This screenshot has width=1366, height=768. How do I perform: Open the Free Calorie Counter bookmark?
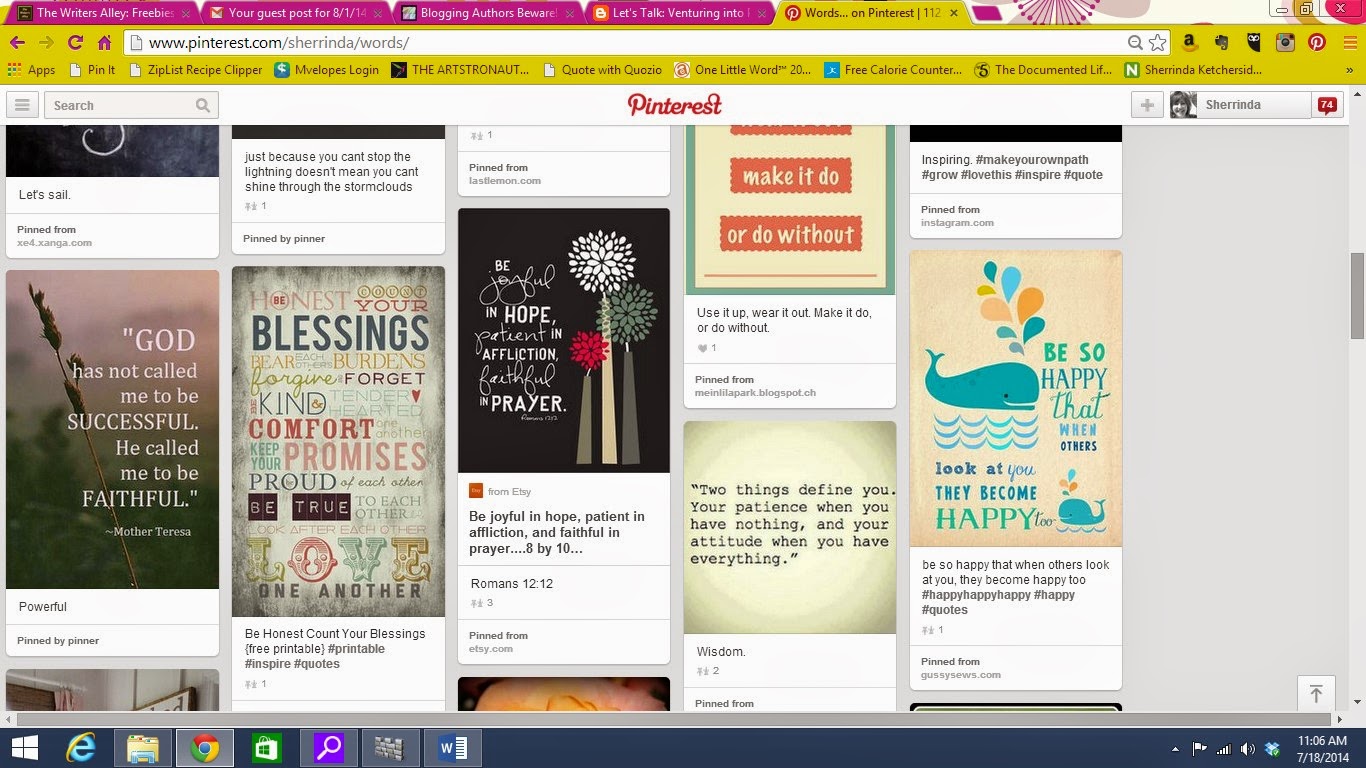pyautogui.click(x=893, y=70)
